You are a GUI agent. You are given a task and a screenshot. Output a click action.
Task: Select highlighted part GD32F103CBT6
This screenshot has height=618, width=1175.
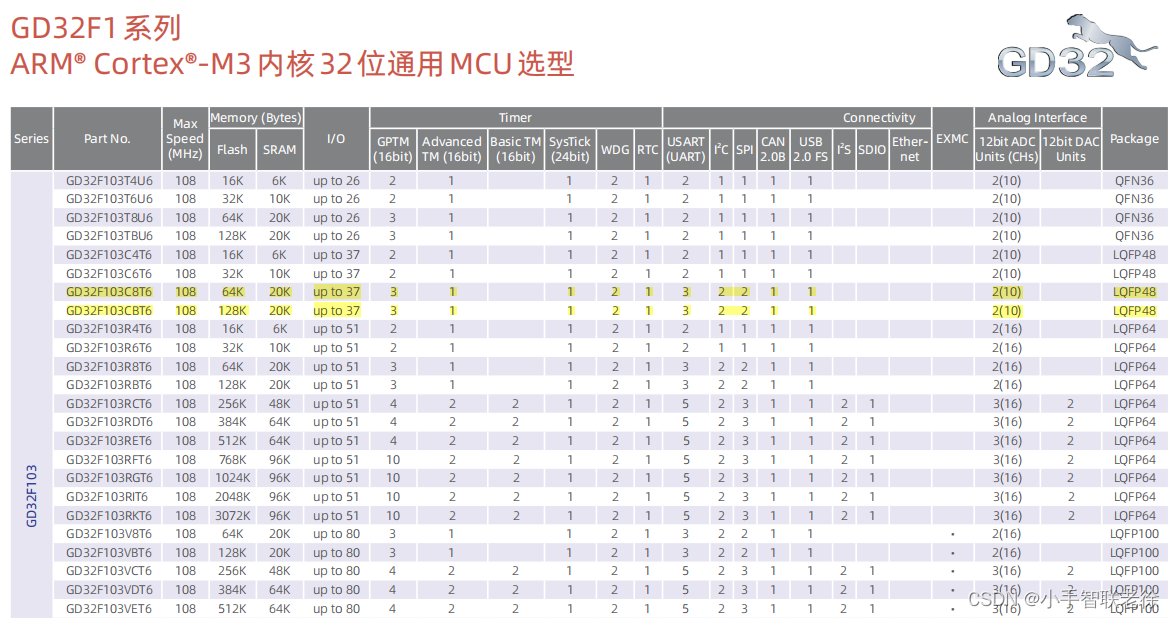[109, 310]
